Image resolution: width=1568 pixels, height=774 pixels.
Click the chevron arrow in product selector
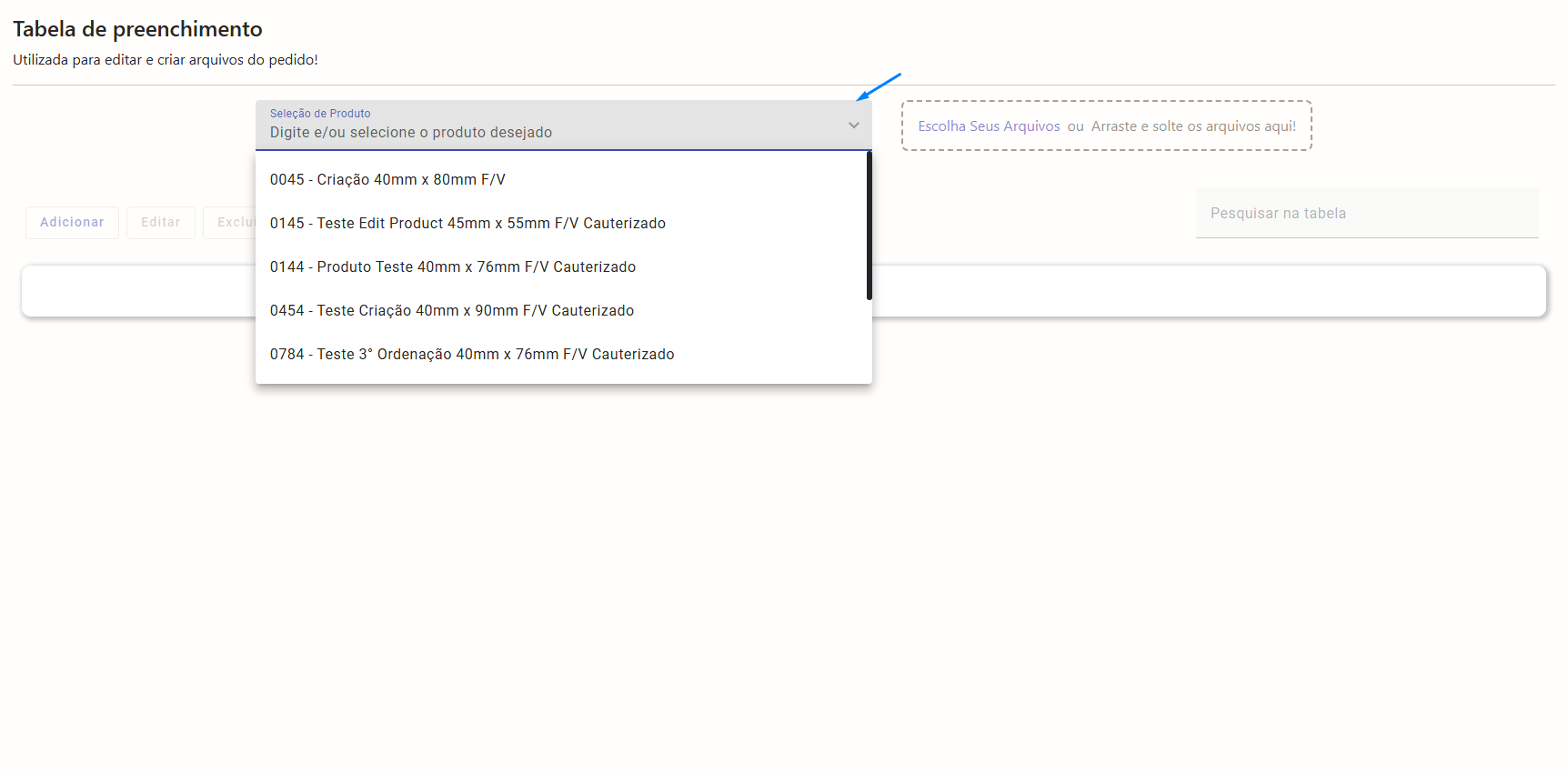[x=853, y=126]
